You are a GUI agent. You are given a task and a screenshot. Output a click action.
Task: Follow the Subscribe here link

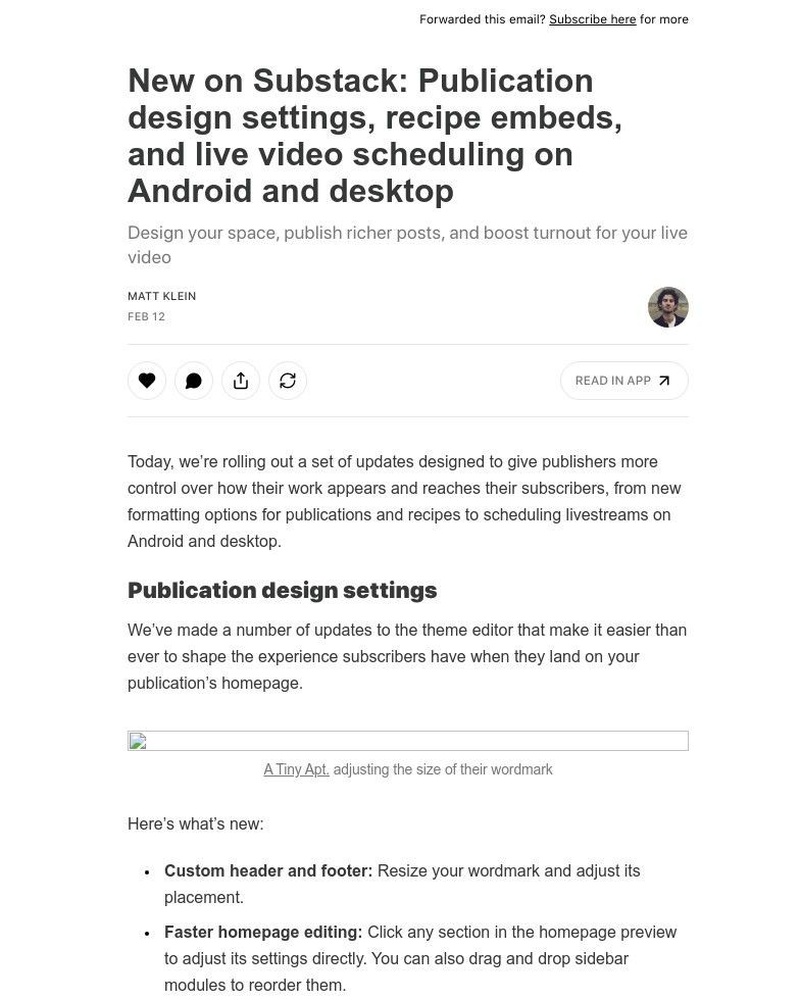592,18
